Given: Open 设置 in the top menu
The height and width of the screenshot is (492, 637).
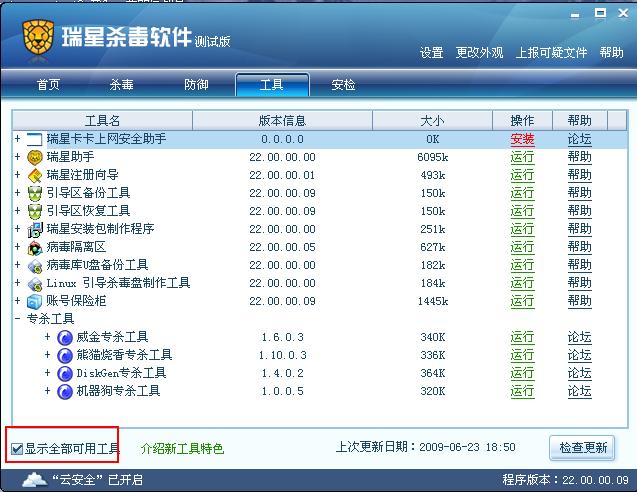Looking at the screenshot, I should tap(431, 53).
